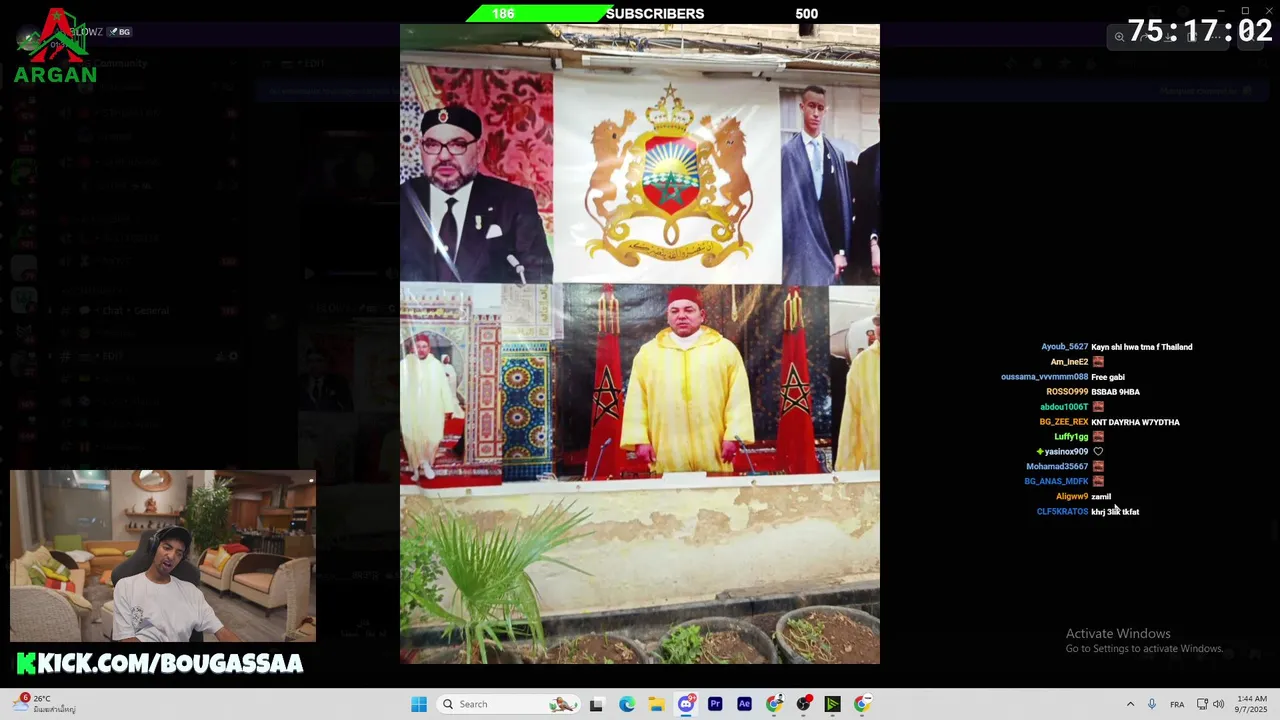Click username CLF5KRATOS in chat
The width and height of the screenshot is (1280, 720).
(1062, 512)
